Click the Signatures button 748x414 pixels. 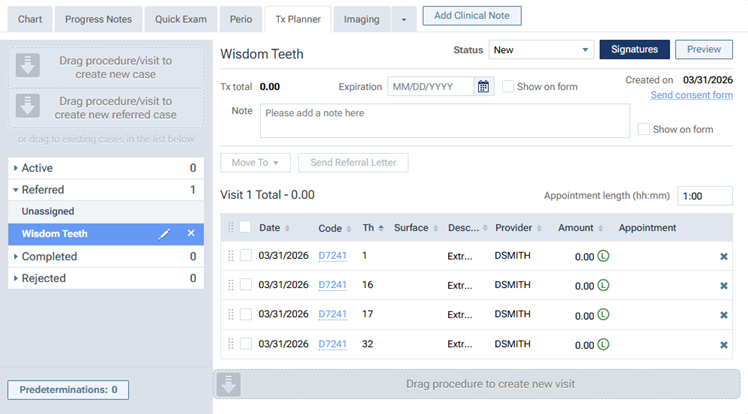[x=633, y=49]
